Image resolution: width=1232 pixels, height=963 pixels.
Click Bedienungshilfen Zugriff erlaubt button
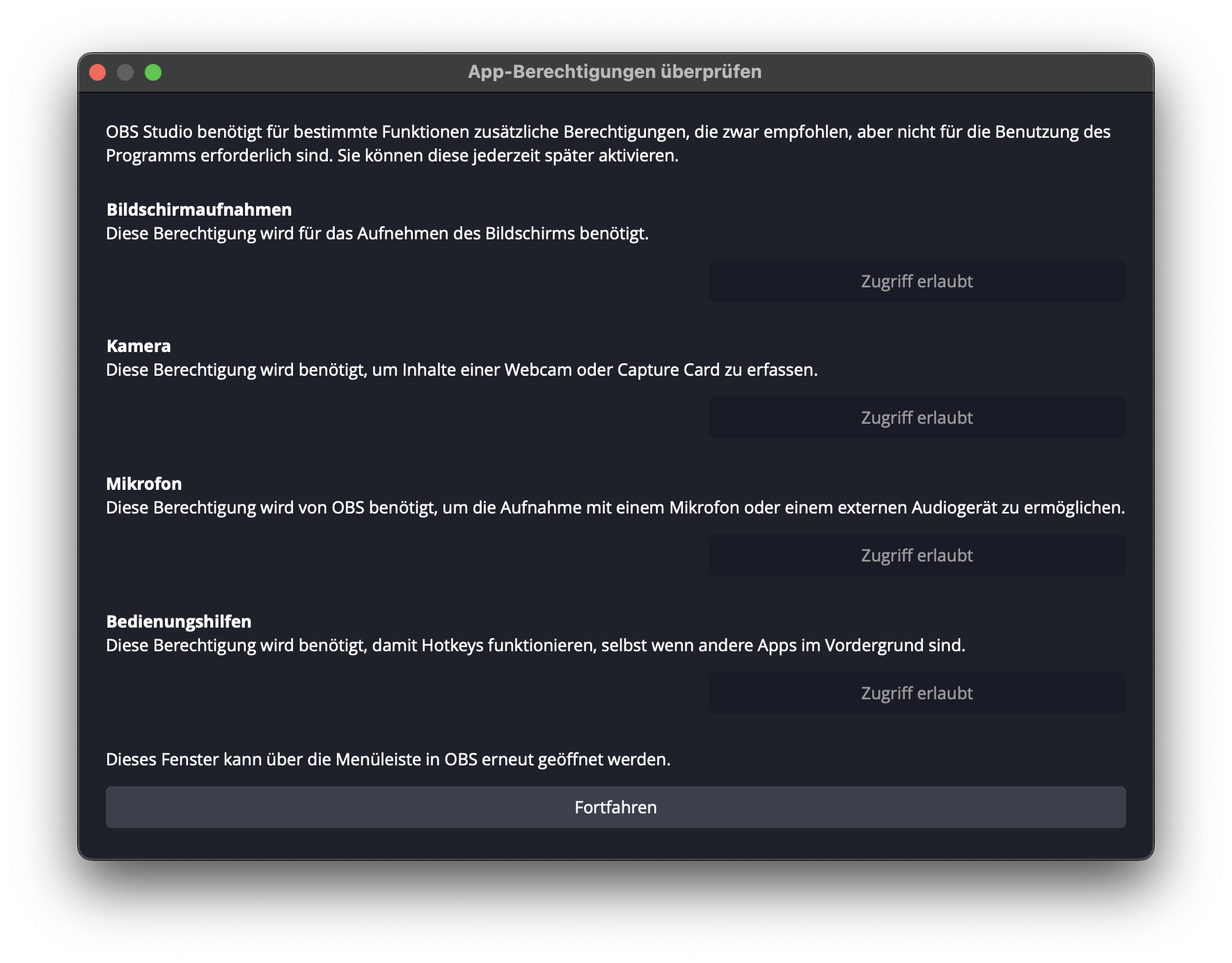917,693
